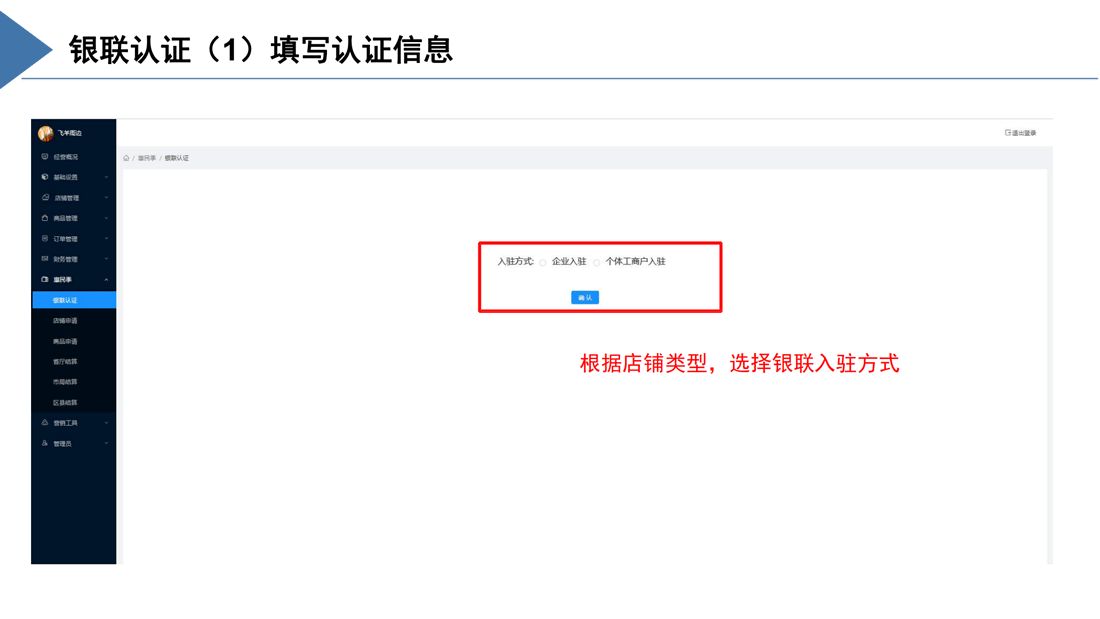The height and width of the screenshot is (619, 1100).
Task: Click the 入驻方式 label text
Action: 516,261
